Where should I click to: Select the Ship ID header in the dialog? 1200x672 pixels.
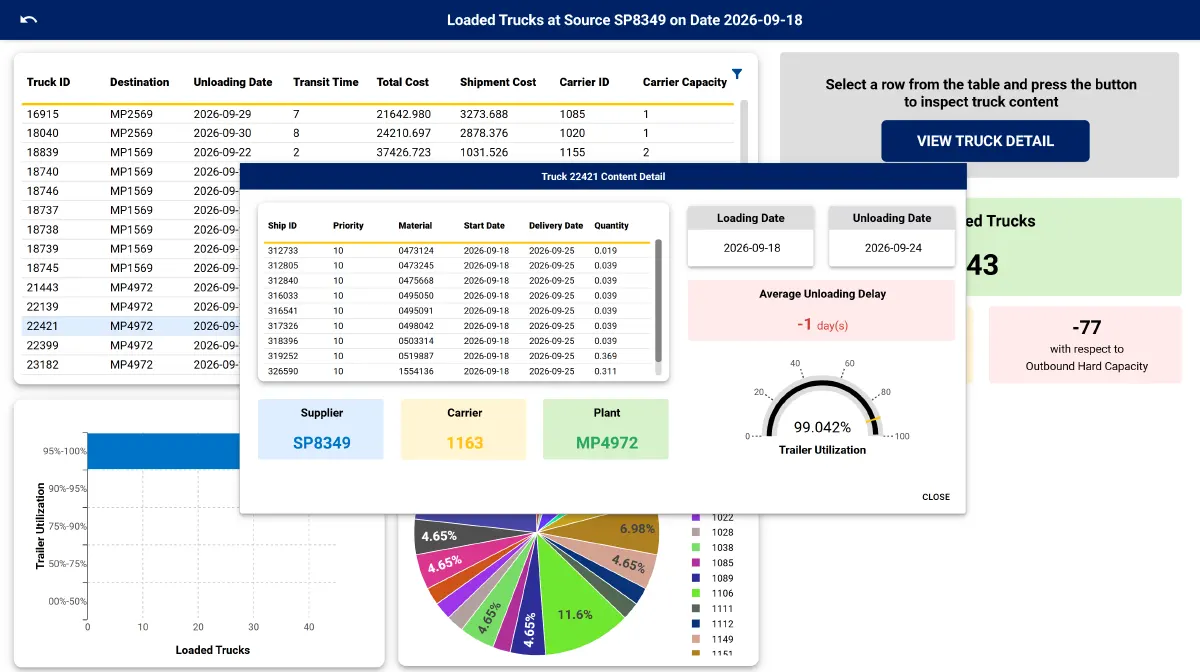point(282,226)
